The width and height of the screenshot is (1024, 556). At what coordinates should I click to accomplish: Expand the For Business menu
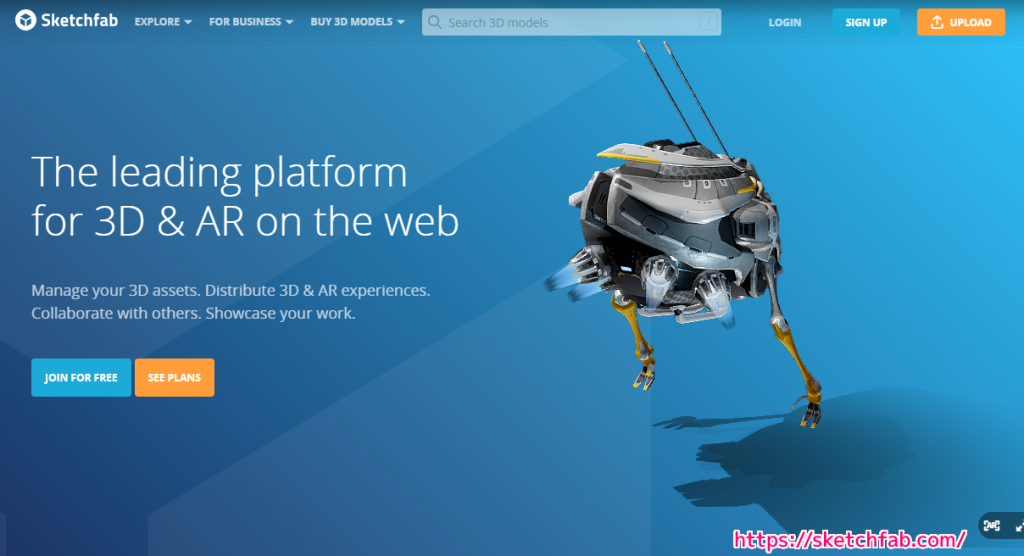click(x=251, y=22)
